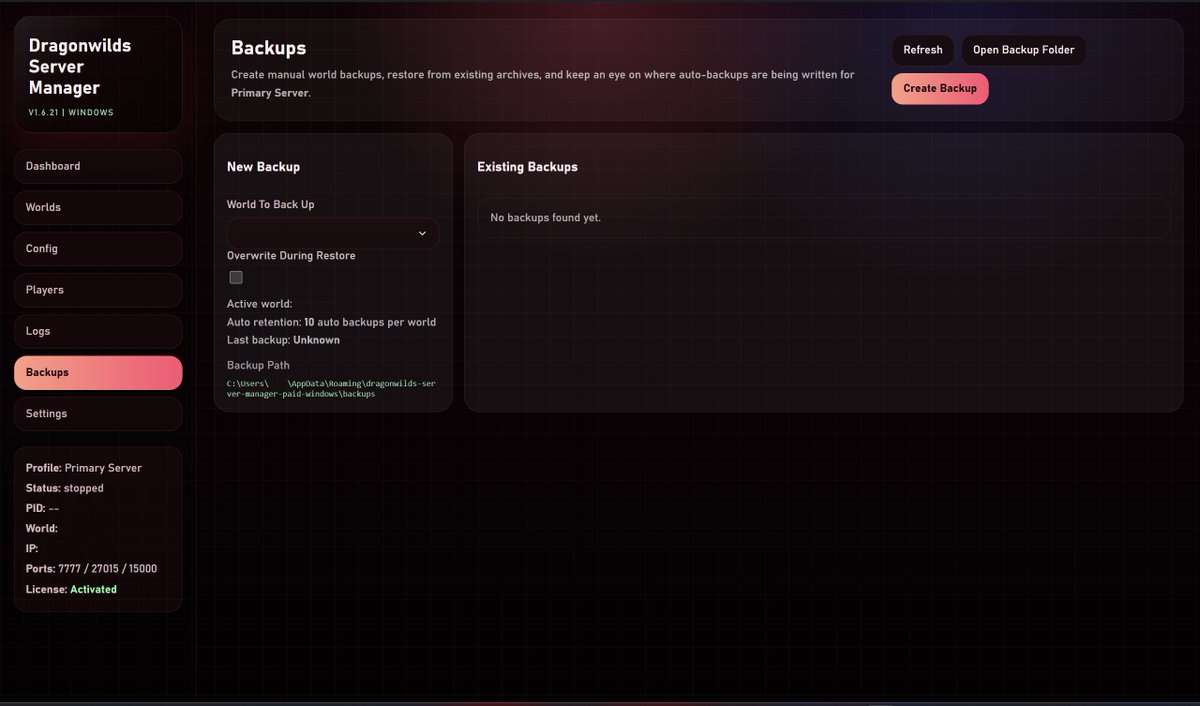Click the Refresh button
The width and height of the screenshot is (1200, 706).
(922, 50)
